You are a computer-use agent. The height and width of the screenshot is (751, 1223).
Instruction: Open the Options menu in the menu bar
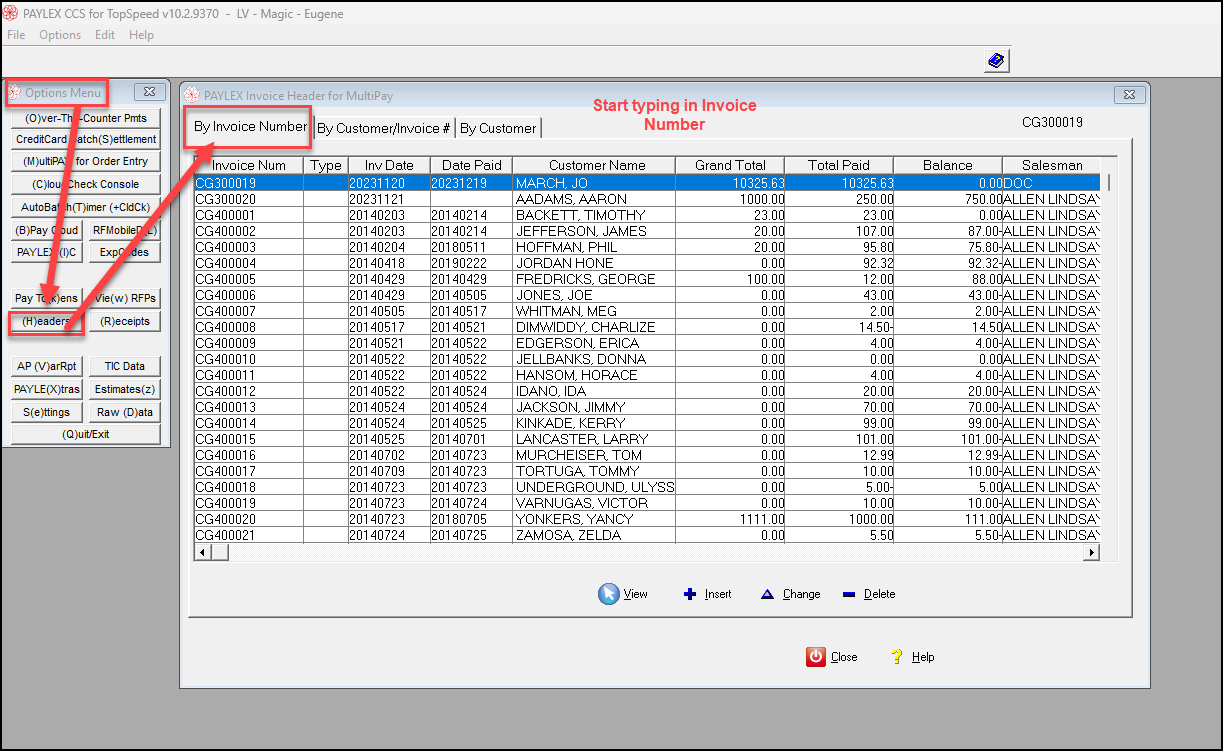[x=60, y=35]
